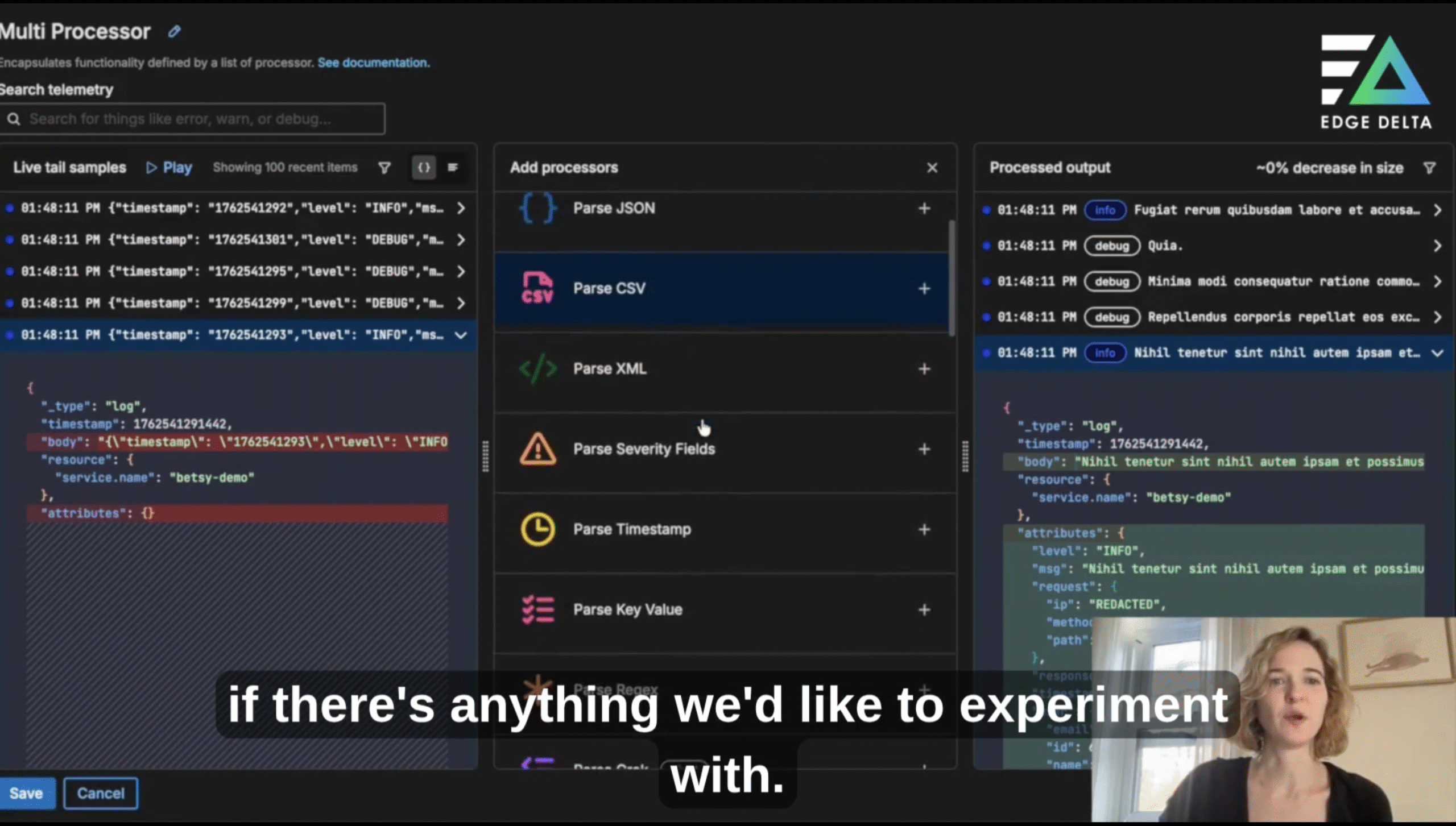Screen dimensions: 1456x826
Task: Open the Processed output filter icon
Action: coord(1429,168)
